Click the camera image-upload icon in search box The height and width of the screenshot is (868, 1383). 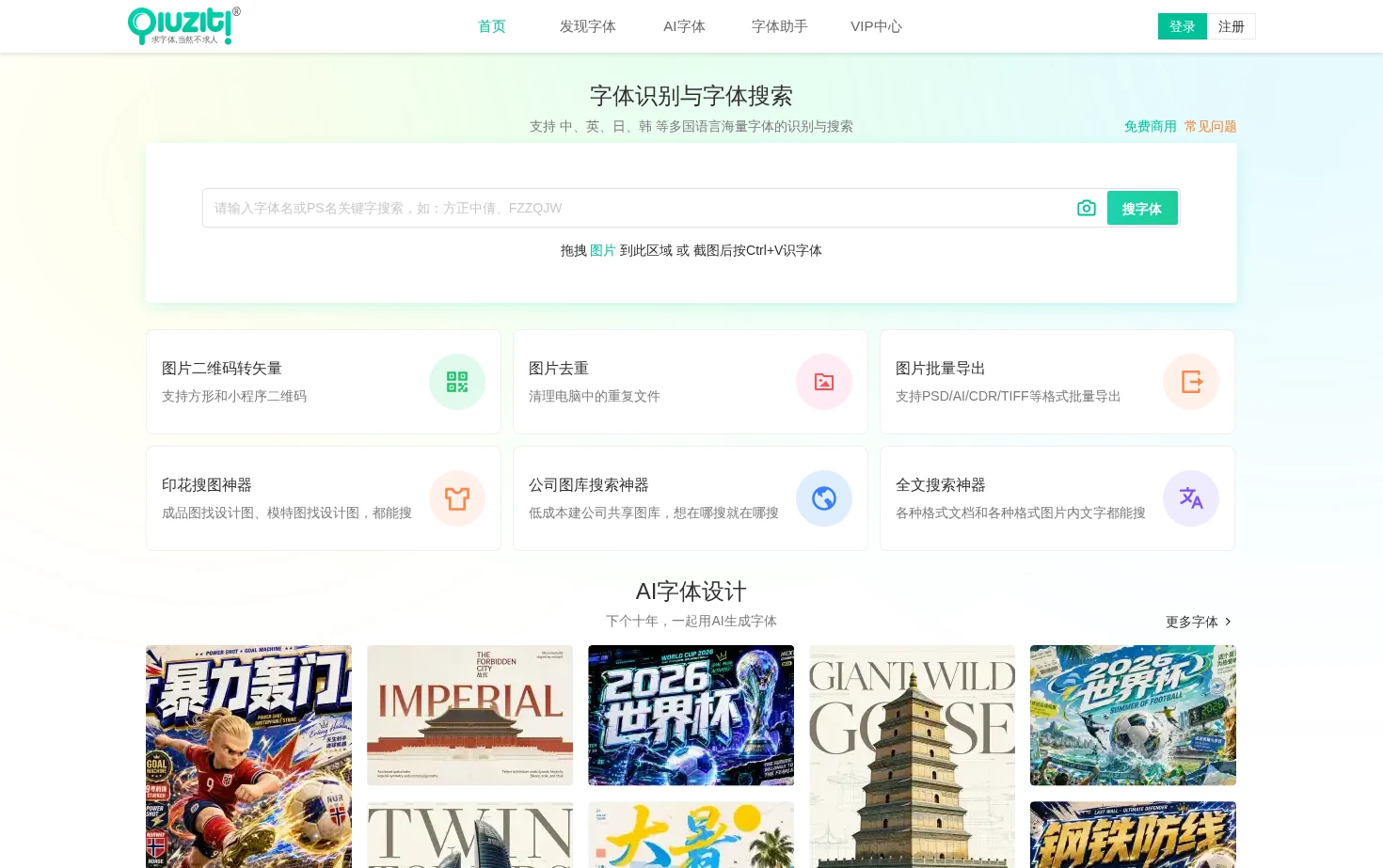1087,208
